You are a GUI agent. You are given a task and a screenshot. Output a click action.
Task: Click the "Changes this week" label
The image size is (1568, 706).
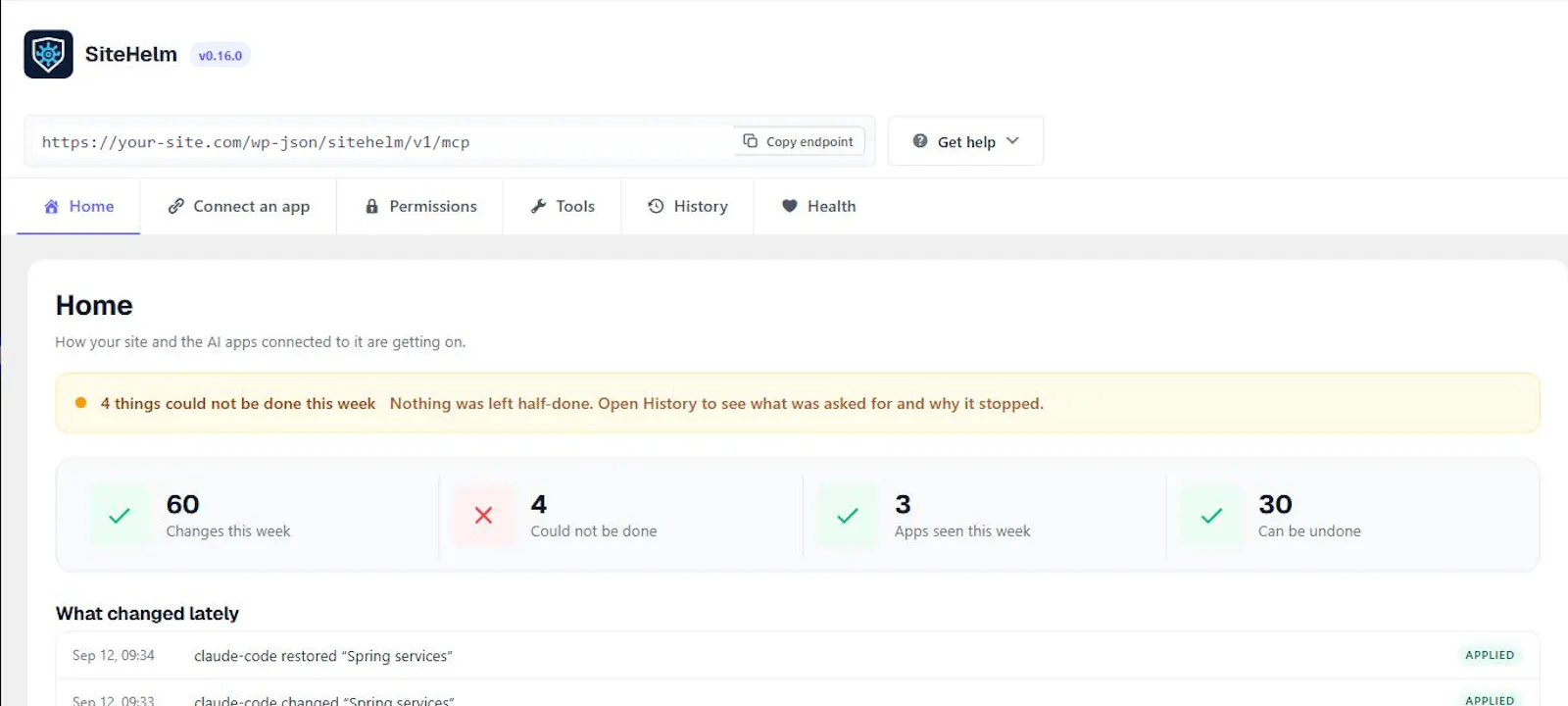click(x=228, y=531)
